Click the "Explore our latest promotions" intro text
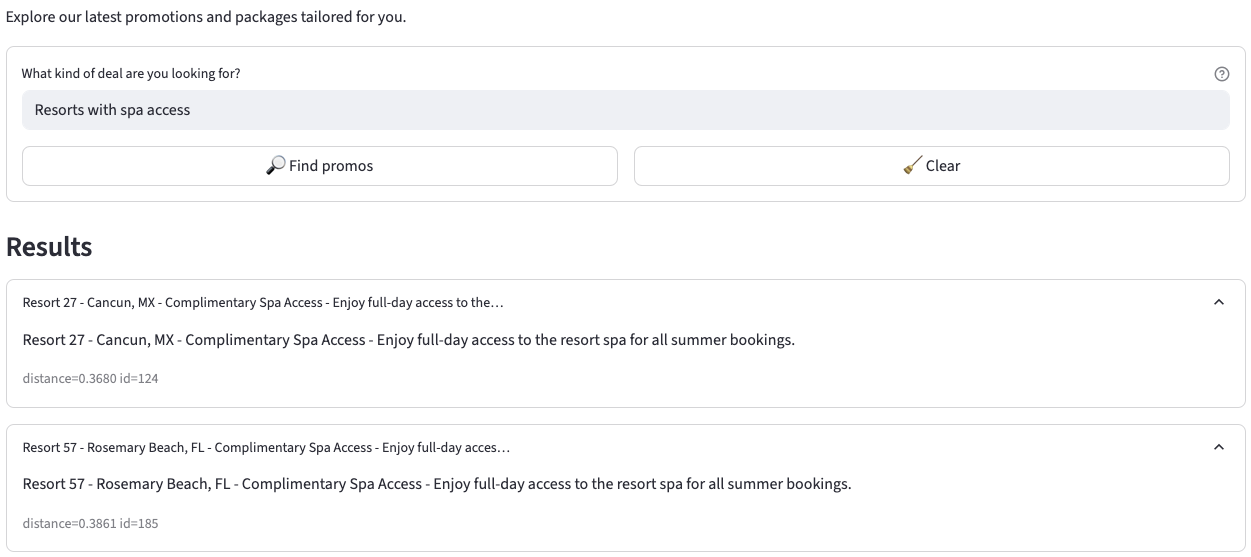The height and width of the screenshot is (557, 1251). [206, 17]
